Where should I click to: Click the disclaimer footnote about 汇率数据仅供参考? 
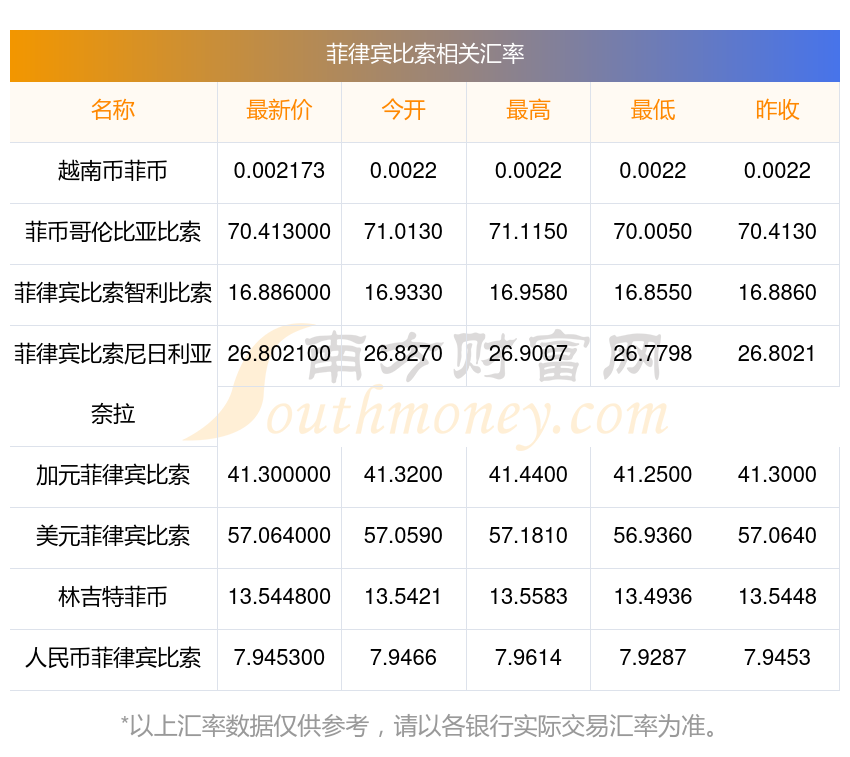click(x=420, y=727)
